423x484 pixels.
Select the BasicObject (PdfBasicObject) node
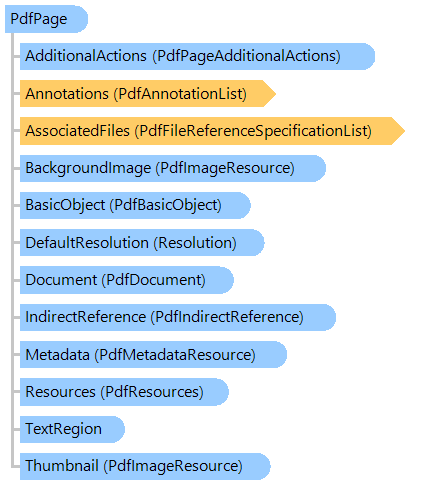[x=135, y=205]
